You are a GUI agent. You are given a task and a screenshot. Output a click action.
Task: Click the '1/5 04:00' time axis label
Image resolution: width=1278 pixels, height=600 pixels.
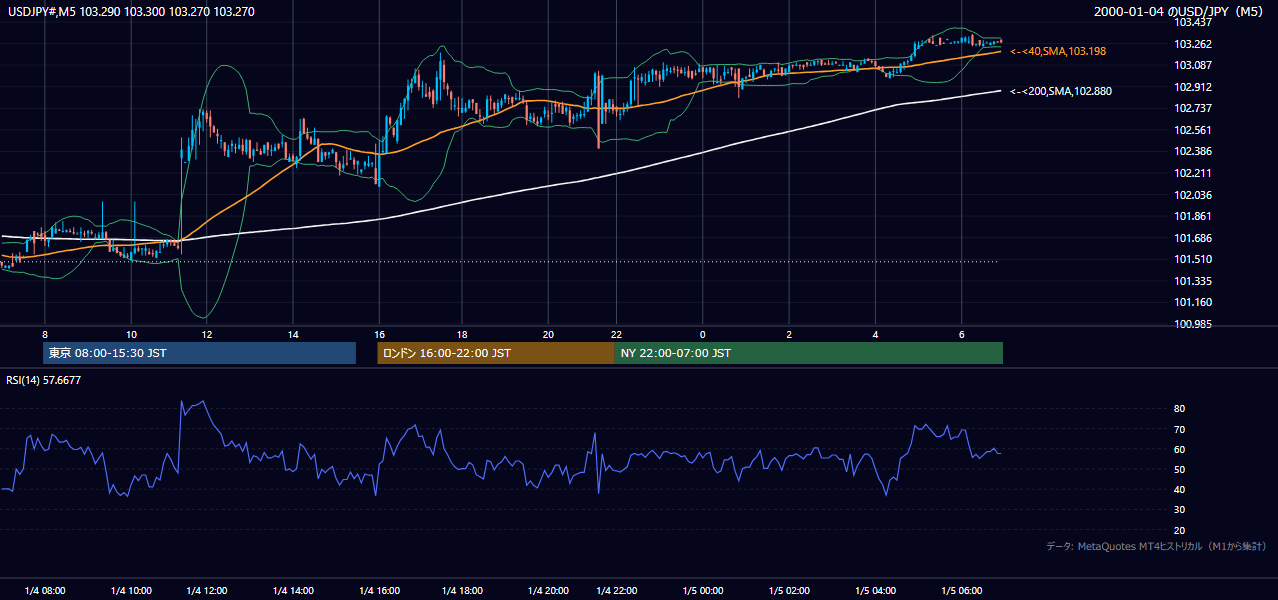click(x=876, y=591)
